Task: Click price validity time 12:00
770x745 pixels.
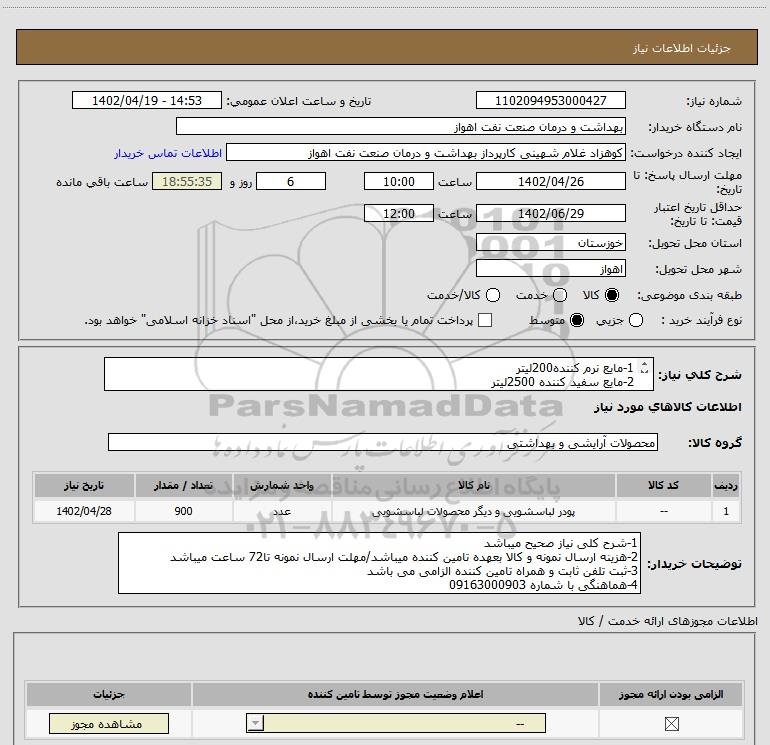Action: point(399,213)
